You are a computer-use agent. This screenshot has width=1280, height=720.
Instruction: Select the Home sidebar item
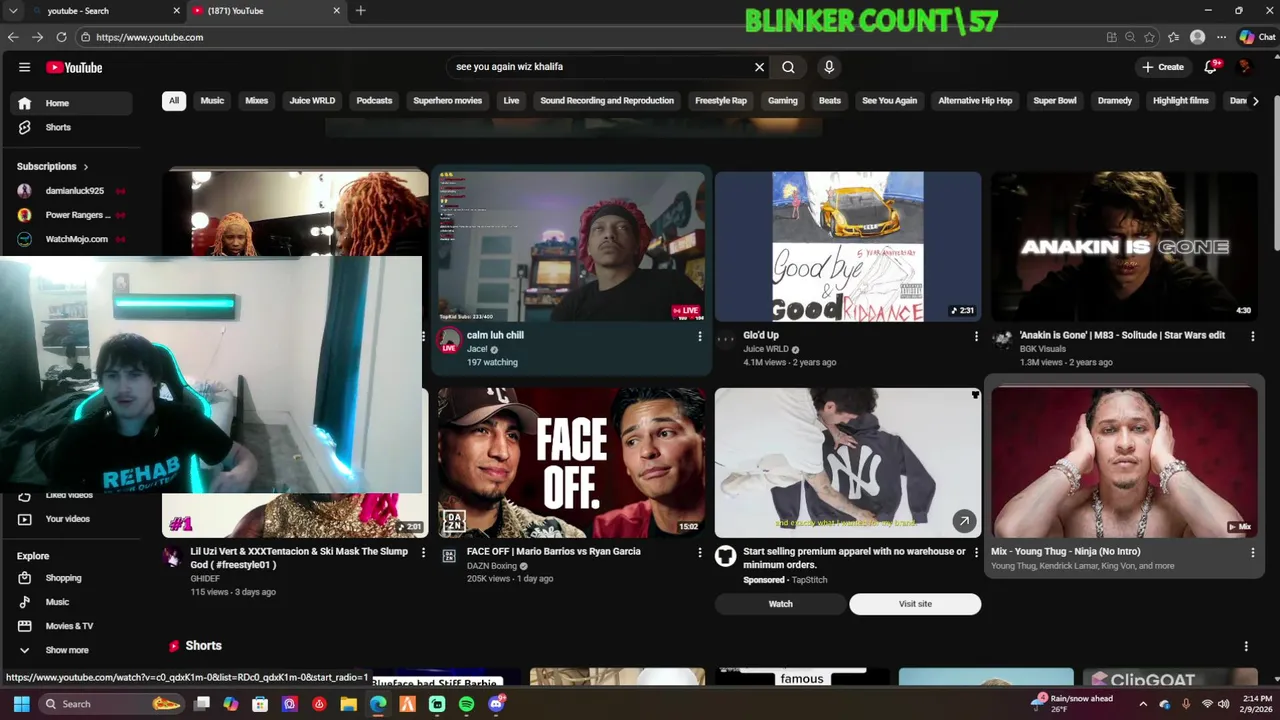(x=70, y=103)
